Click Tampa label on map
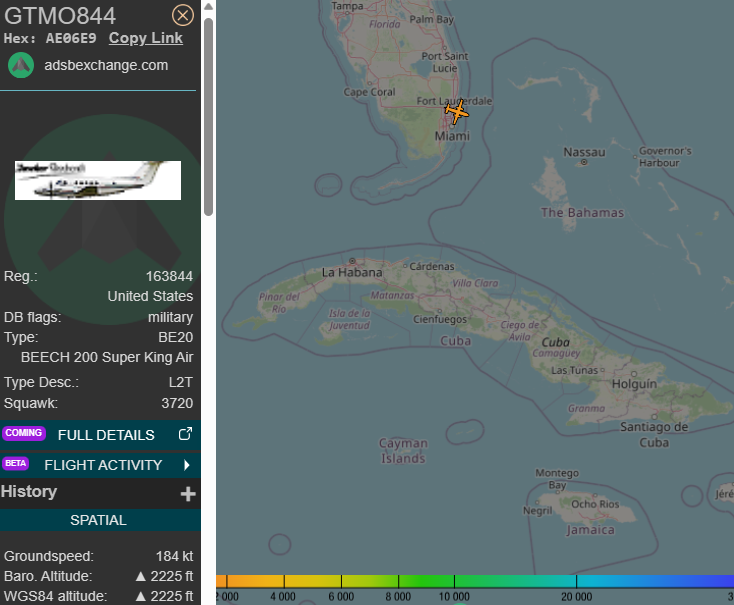This screenshot has height=605, width=734. point(347,6)
